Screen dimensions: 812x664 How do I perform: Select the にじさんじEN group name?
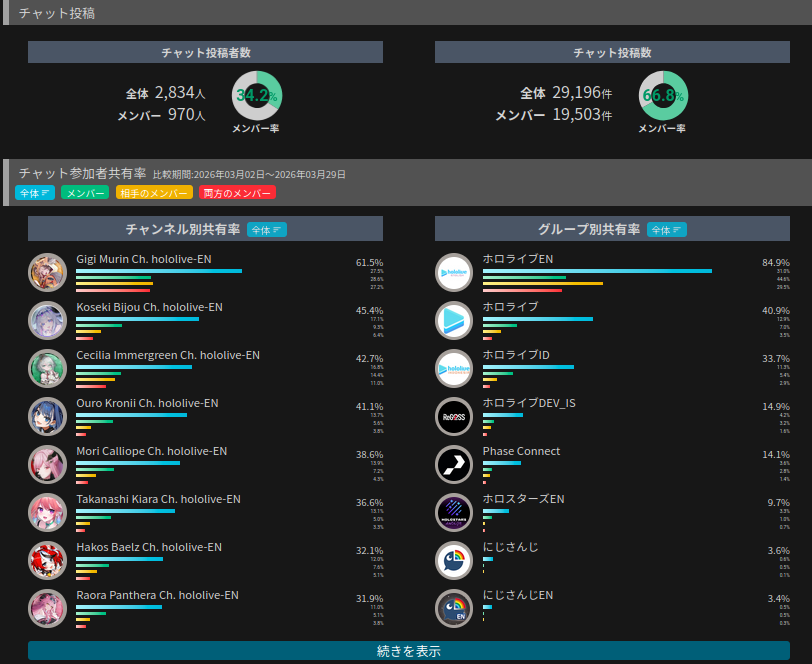click(518, 595)
